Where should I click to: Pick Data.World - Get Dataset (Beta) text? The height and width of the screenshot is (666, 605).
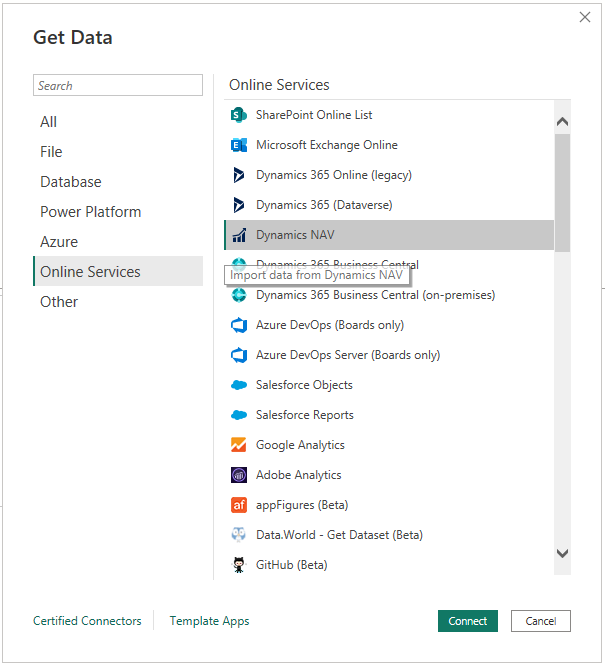tap(339, 535)
